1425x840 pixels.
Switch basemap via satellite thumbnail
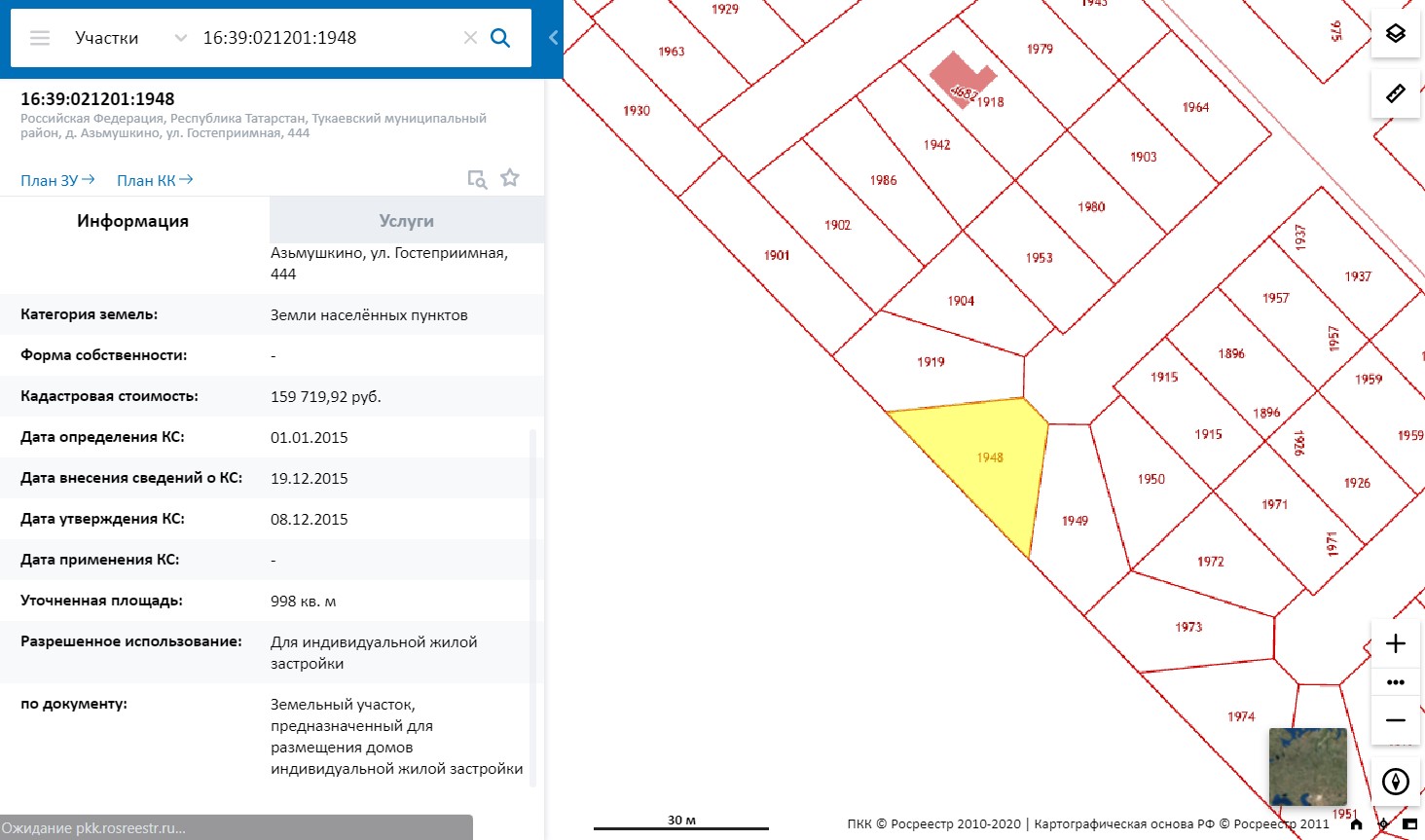1307,766
